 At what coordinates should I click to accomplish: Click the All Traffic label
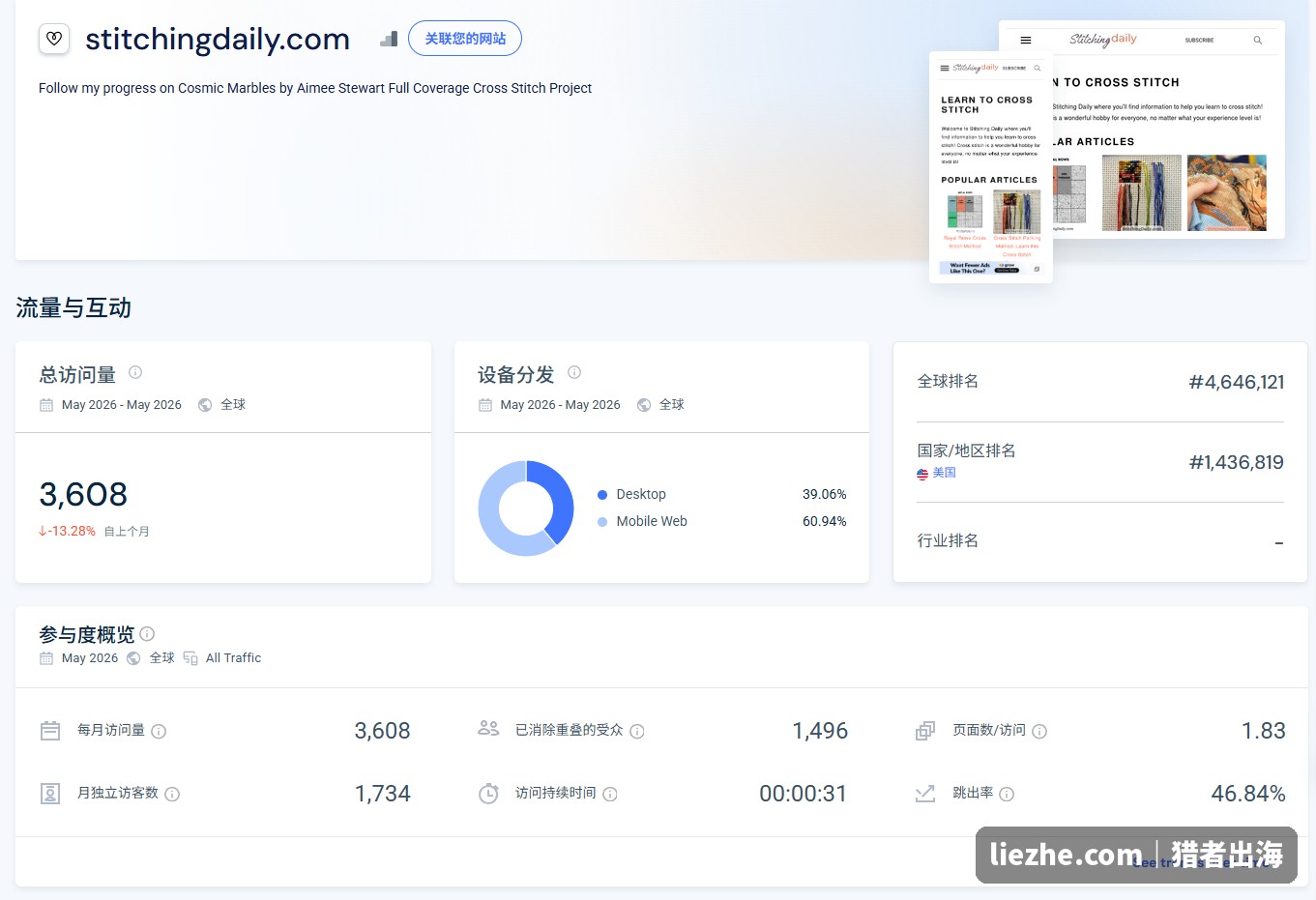coord(233,658)
